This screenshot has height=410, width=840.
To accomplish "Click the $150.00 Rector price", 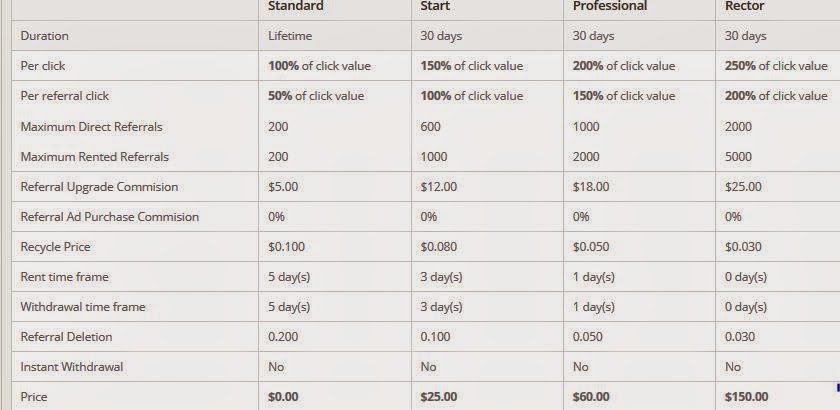I will point(747,397).
